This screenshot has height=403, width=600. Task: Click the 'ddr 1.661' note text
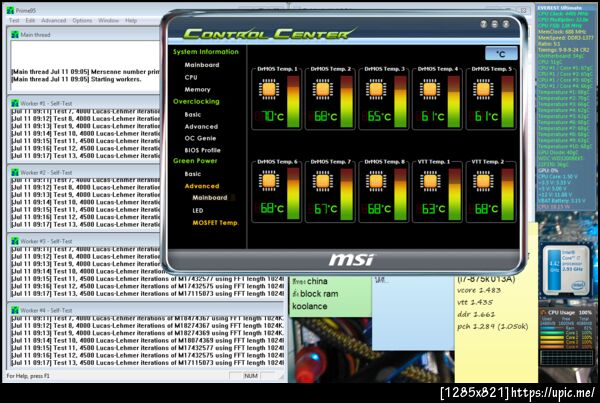pos(476,315)
